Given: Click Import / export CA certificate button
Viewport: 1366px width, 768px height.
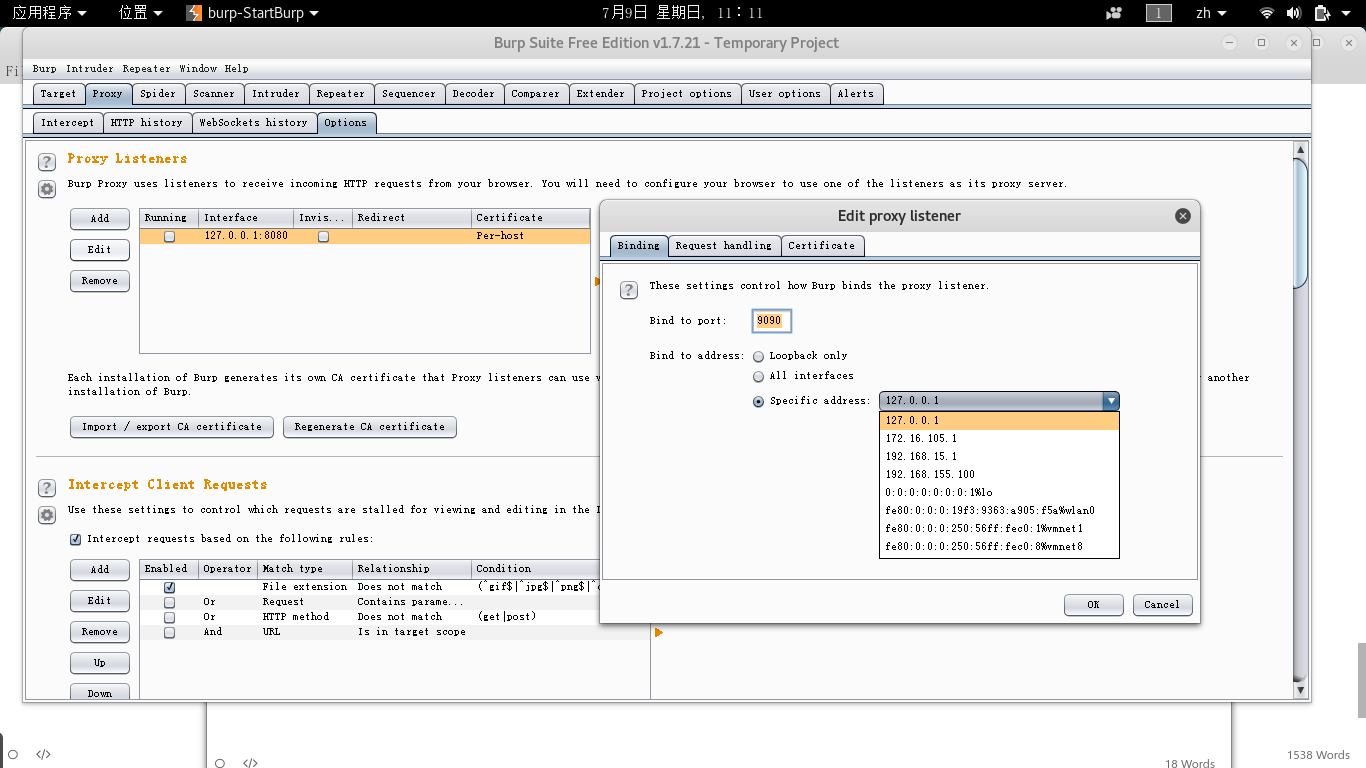Looking at the screenshot, I should (172, 427).
